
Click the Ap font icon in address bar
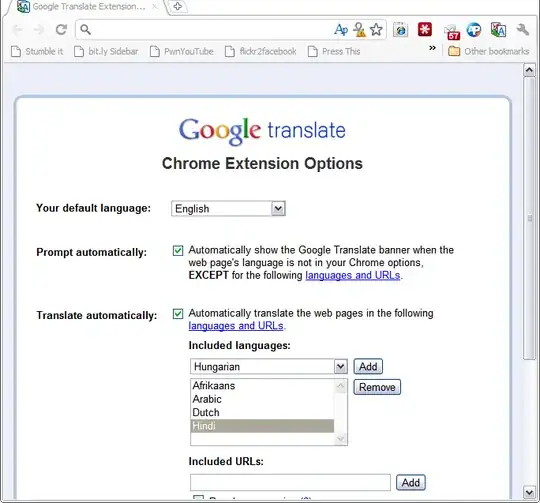point(341,30)
